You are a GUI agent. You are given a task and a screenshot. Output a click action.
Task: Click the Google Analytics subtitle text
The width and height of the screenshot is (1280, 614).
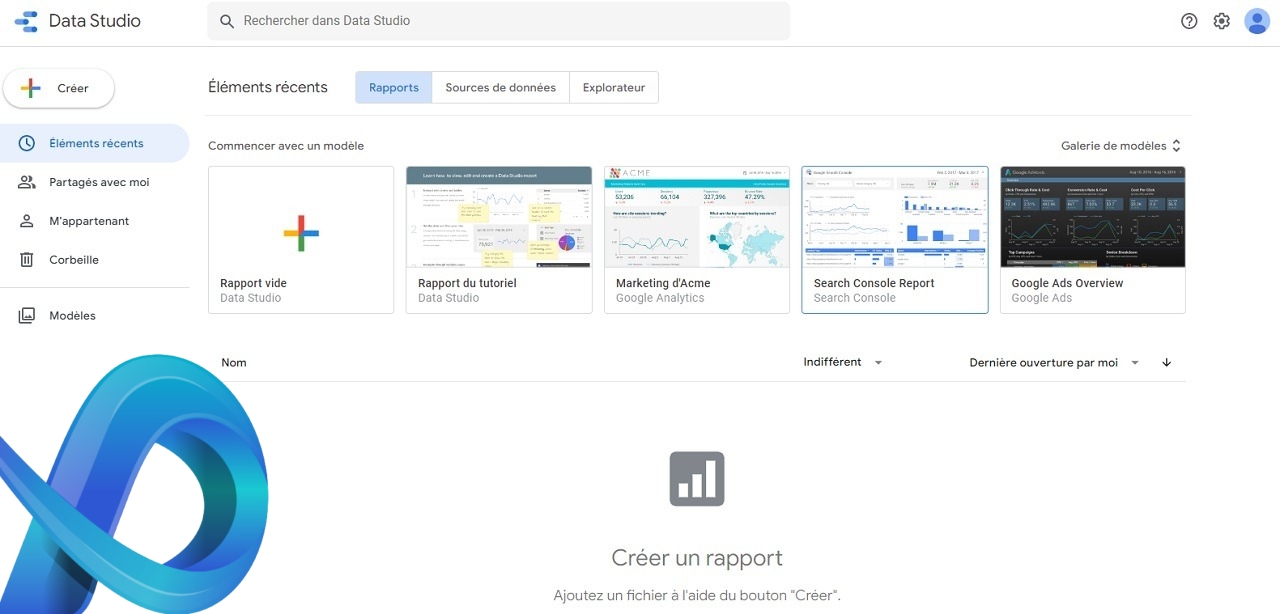tap(660, 298)
